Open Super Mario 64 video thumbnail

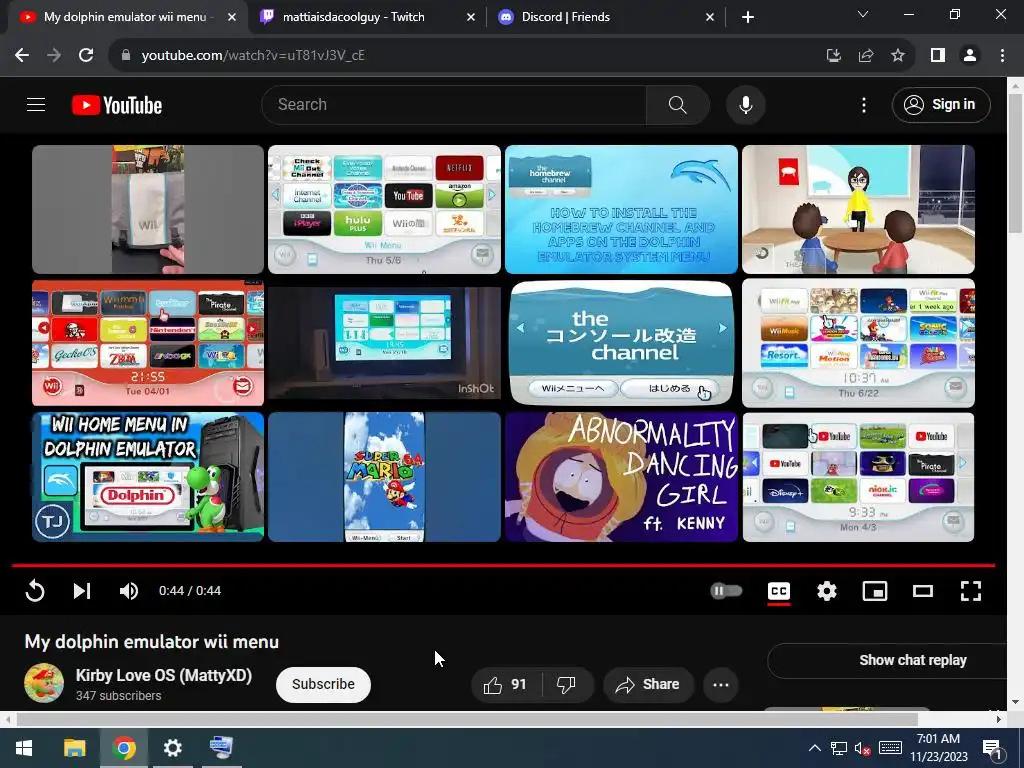tap(384, 477)
